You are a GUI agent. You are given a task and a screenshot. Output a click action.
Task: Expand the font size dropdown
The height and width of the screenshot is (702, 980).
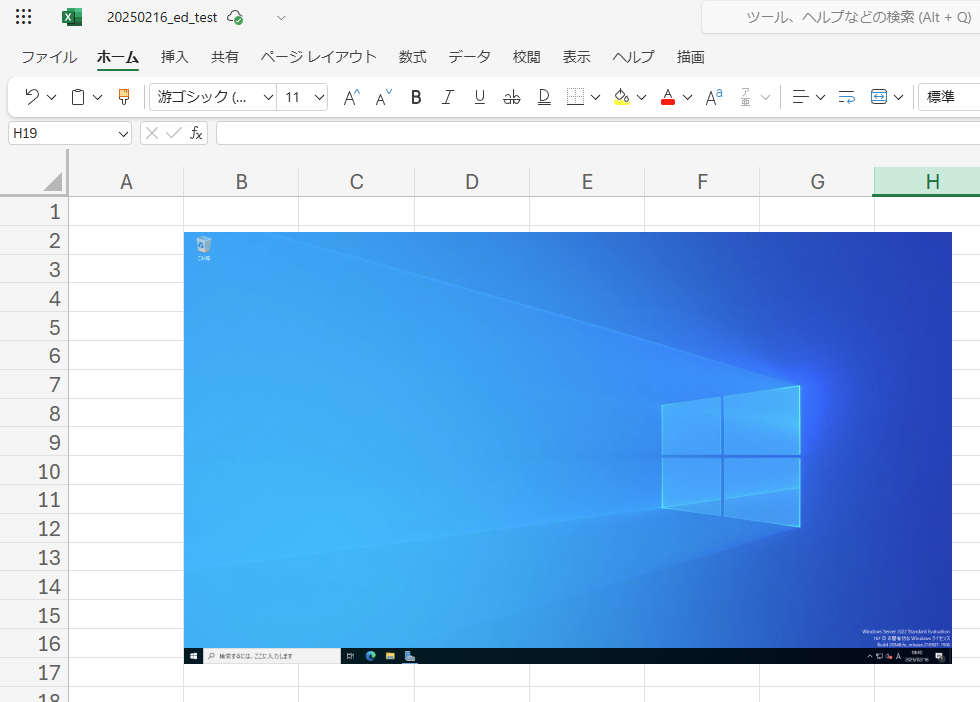click(320, 97)
